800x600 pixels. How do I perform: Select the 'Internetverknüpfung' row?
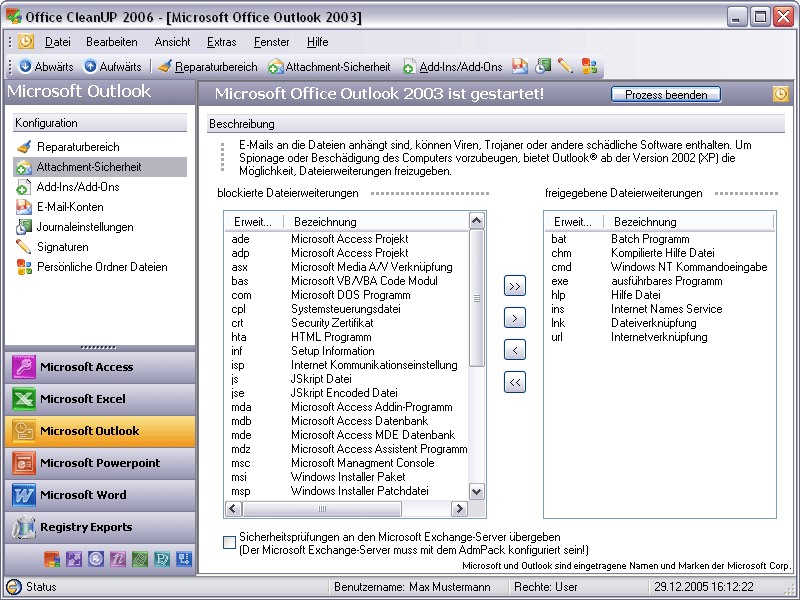point(660,337)
